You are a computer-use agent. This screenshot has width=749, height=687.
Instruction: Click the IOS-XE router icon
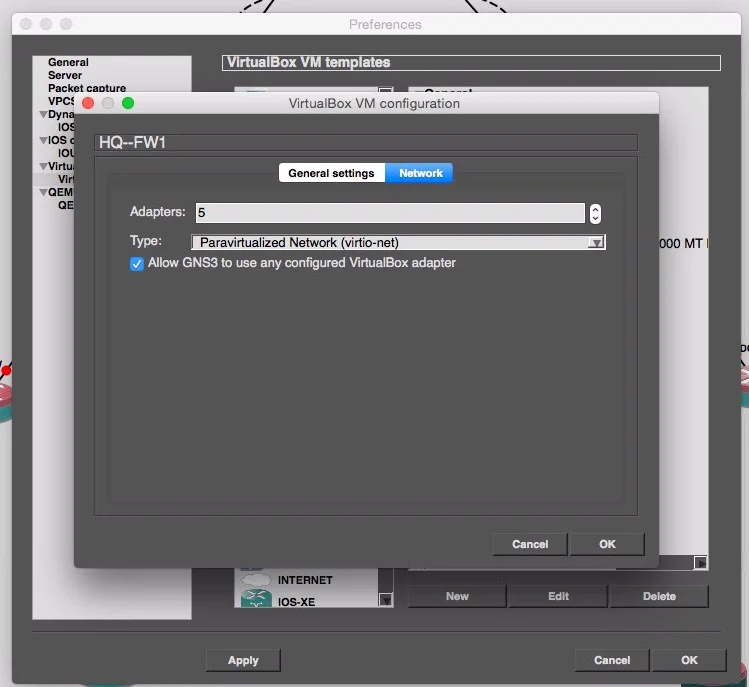(256, 599)
